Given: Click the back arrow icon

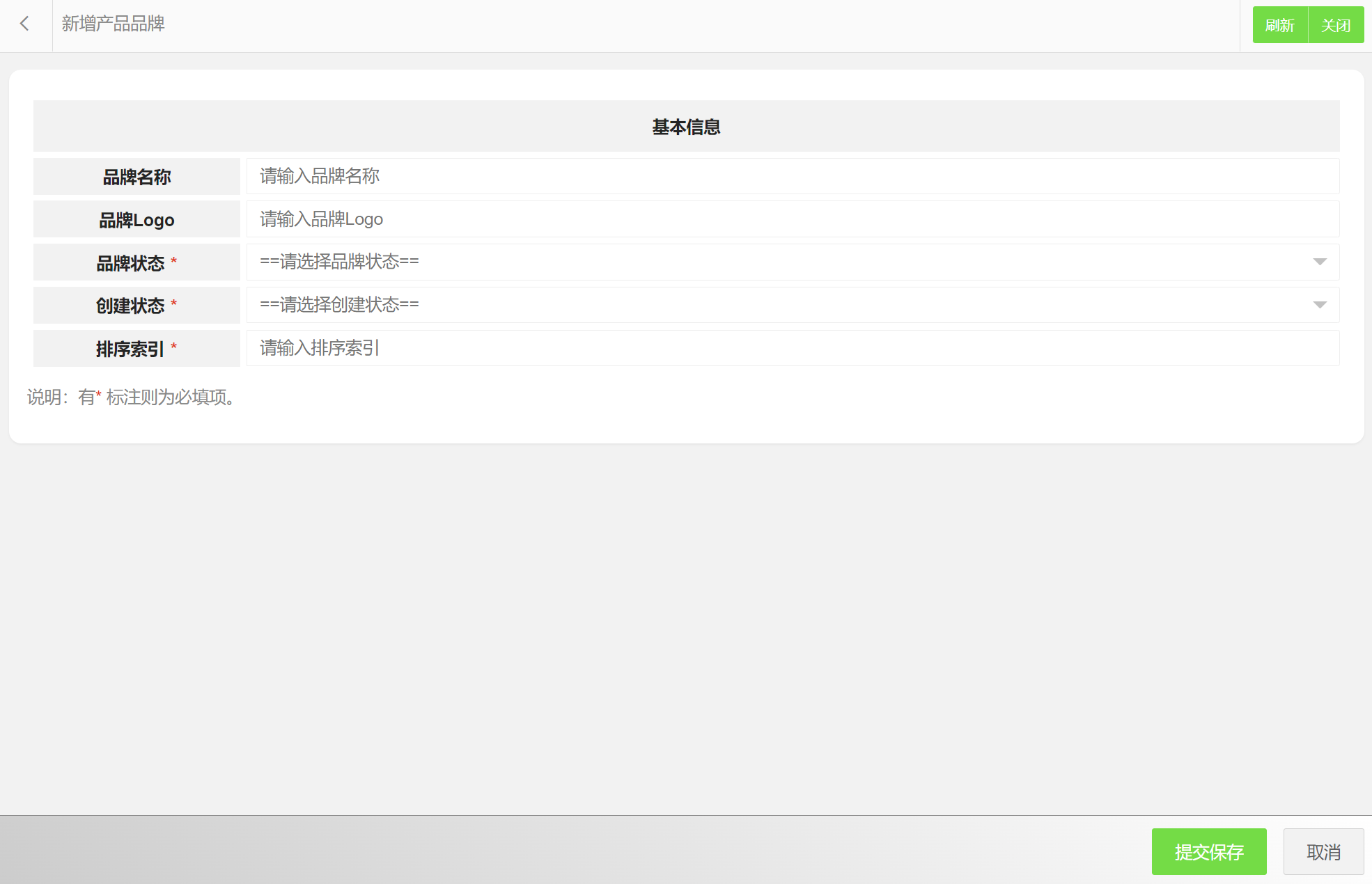Looking at the screenshot, I should tap(25, 24).
